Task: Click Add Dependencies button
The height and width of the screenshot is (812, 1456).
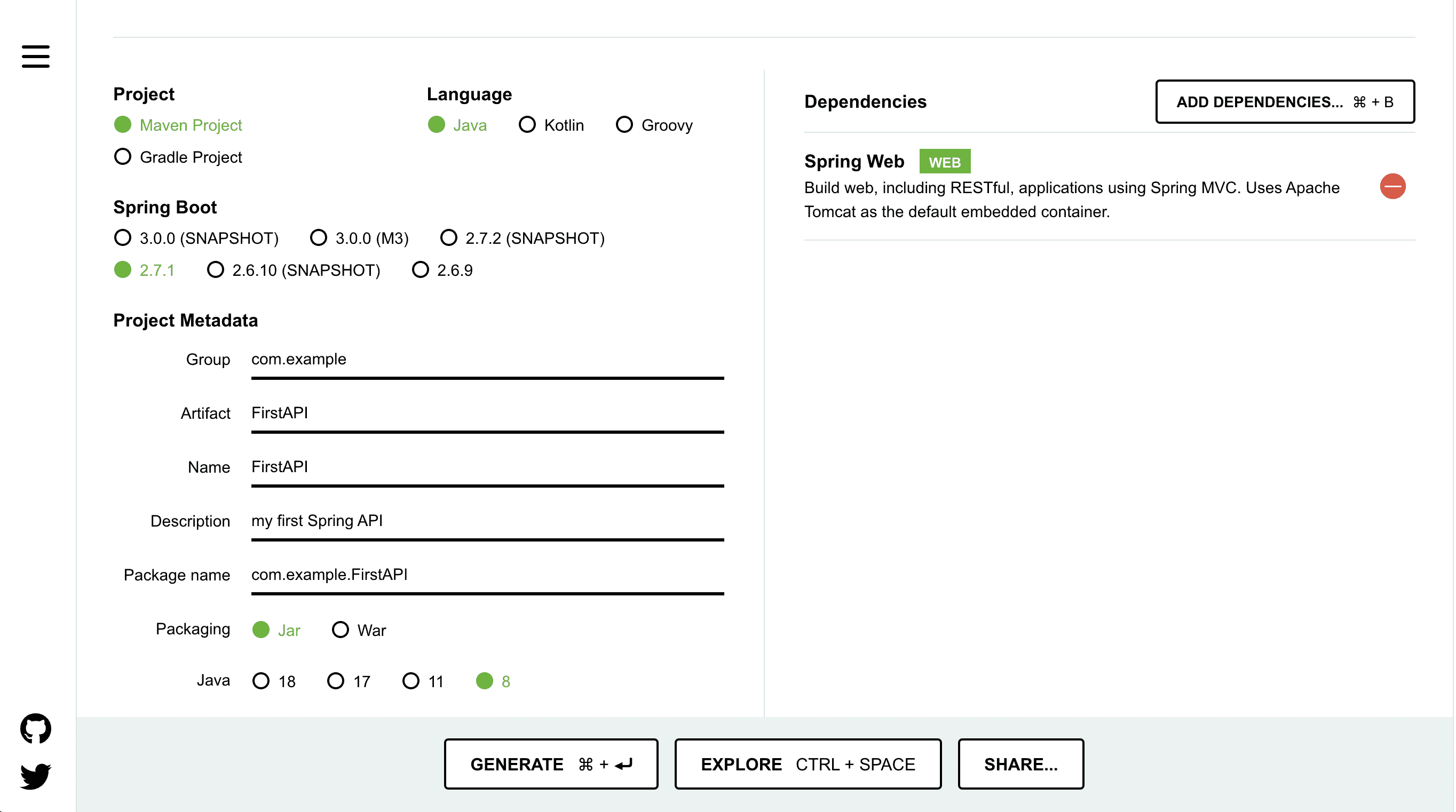Action: tap(1284, 102)
